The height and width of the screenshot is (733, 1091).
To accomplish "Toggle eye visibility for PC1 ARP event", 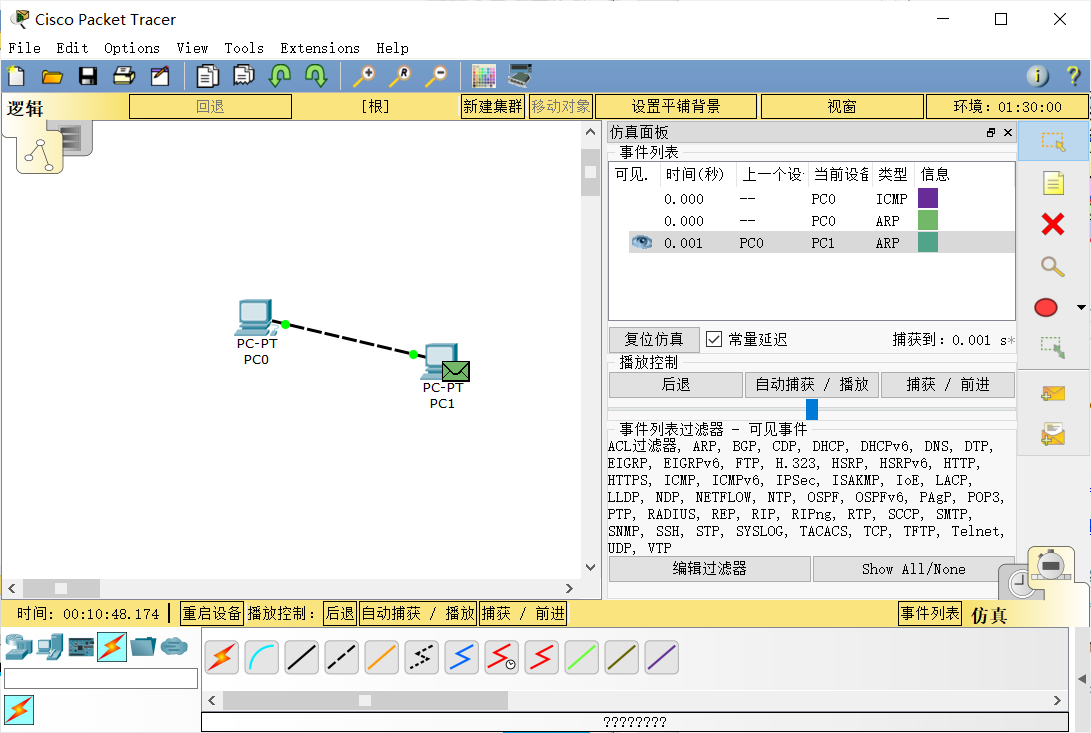I will click(642, 242).
